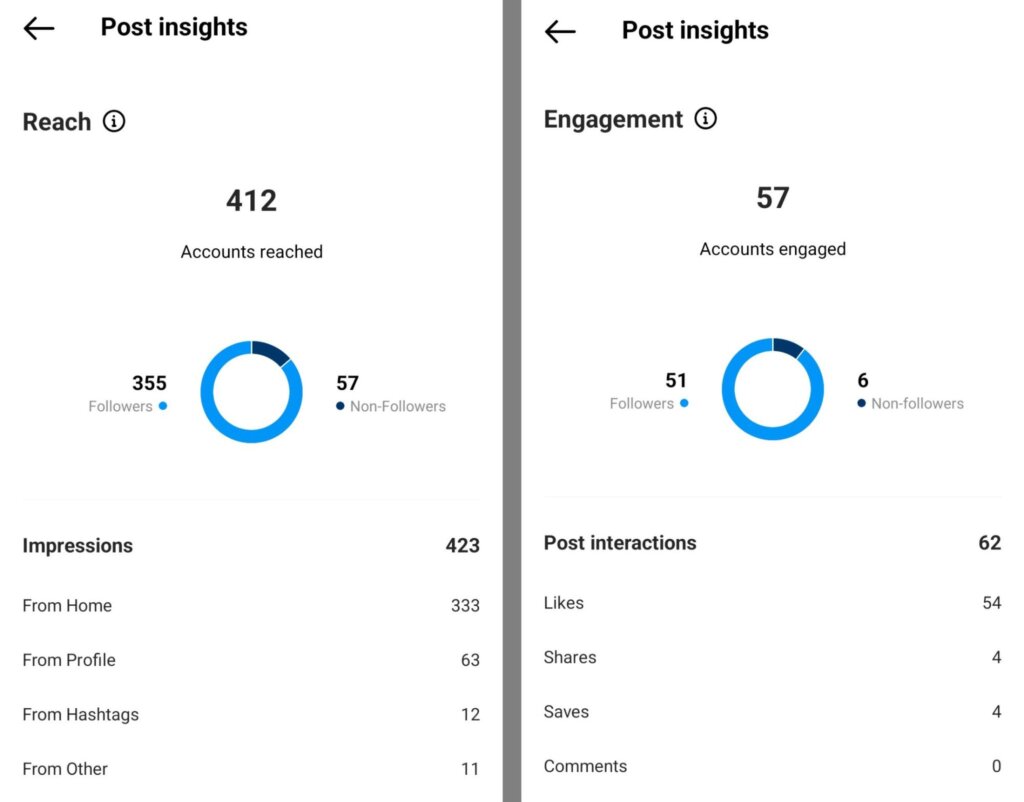This screenshot has height=802, width=1024.
Task: Click the Non-followers legend dot under Engagement
Action: click(860, 403)
